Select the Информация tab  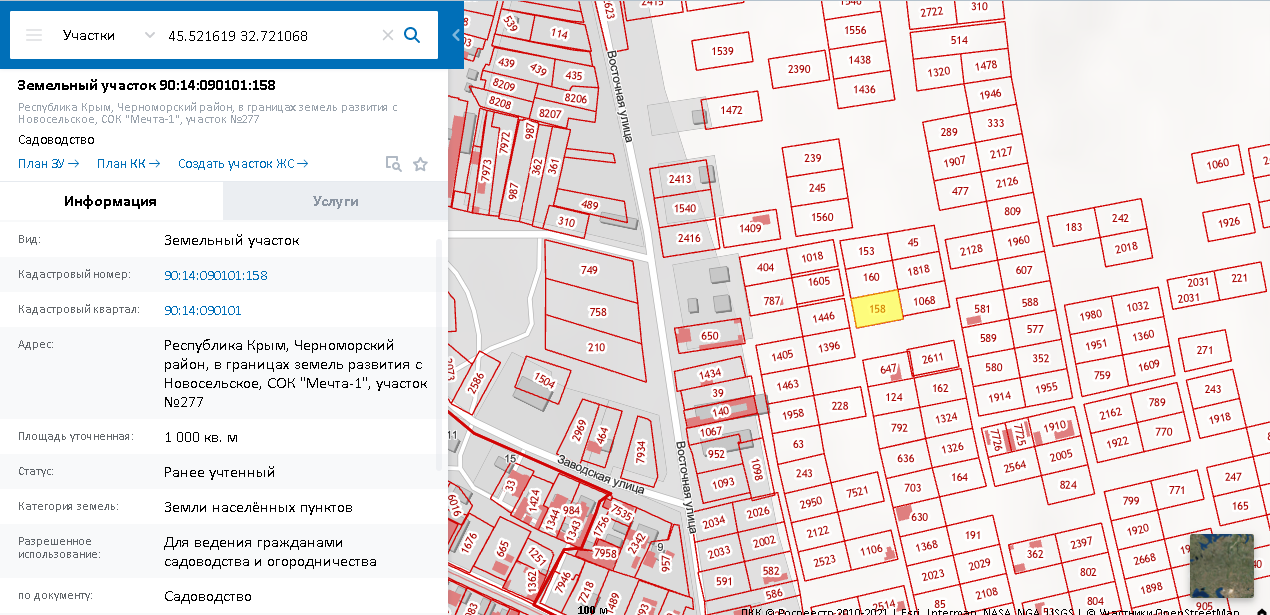click(x=111, y=201)
